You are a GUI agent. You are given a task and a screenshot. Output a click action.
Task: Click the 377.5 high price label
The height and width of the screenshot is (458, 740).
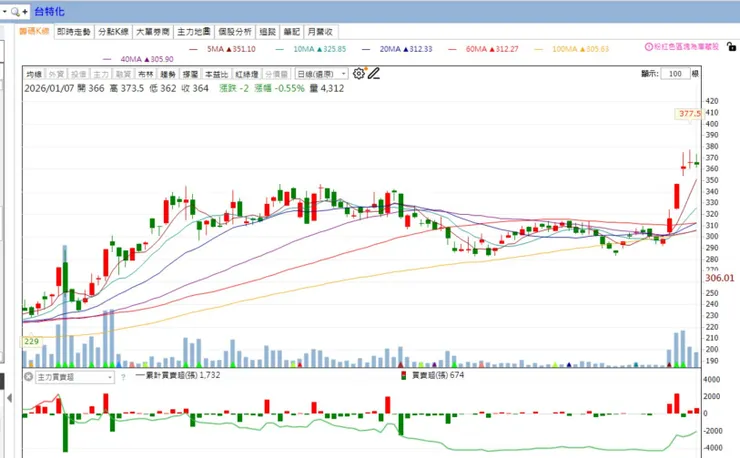(x=689, y=113)
